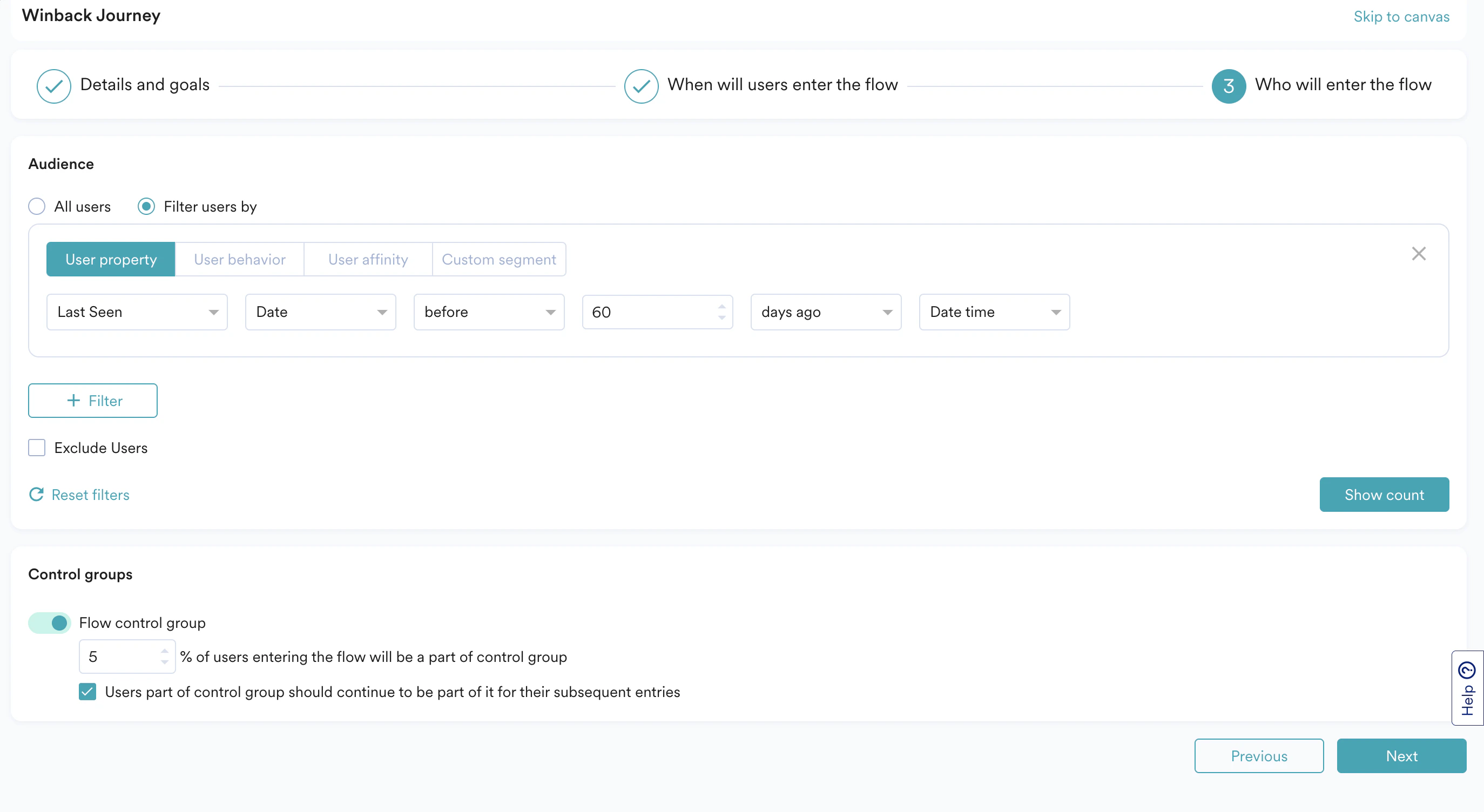Open the 'days ago' unit dropdown

[826, 312]
